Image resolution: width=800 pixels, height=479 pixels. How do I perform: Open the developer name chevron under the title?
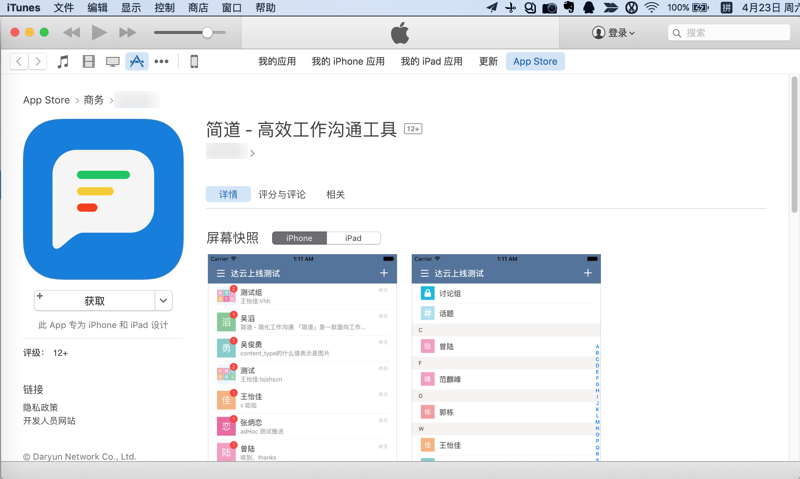click(x=252, y=153)
